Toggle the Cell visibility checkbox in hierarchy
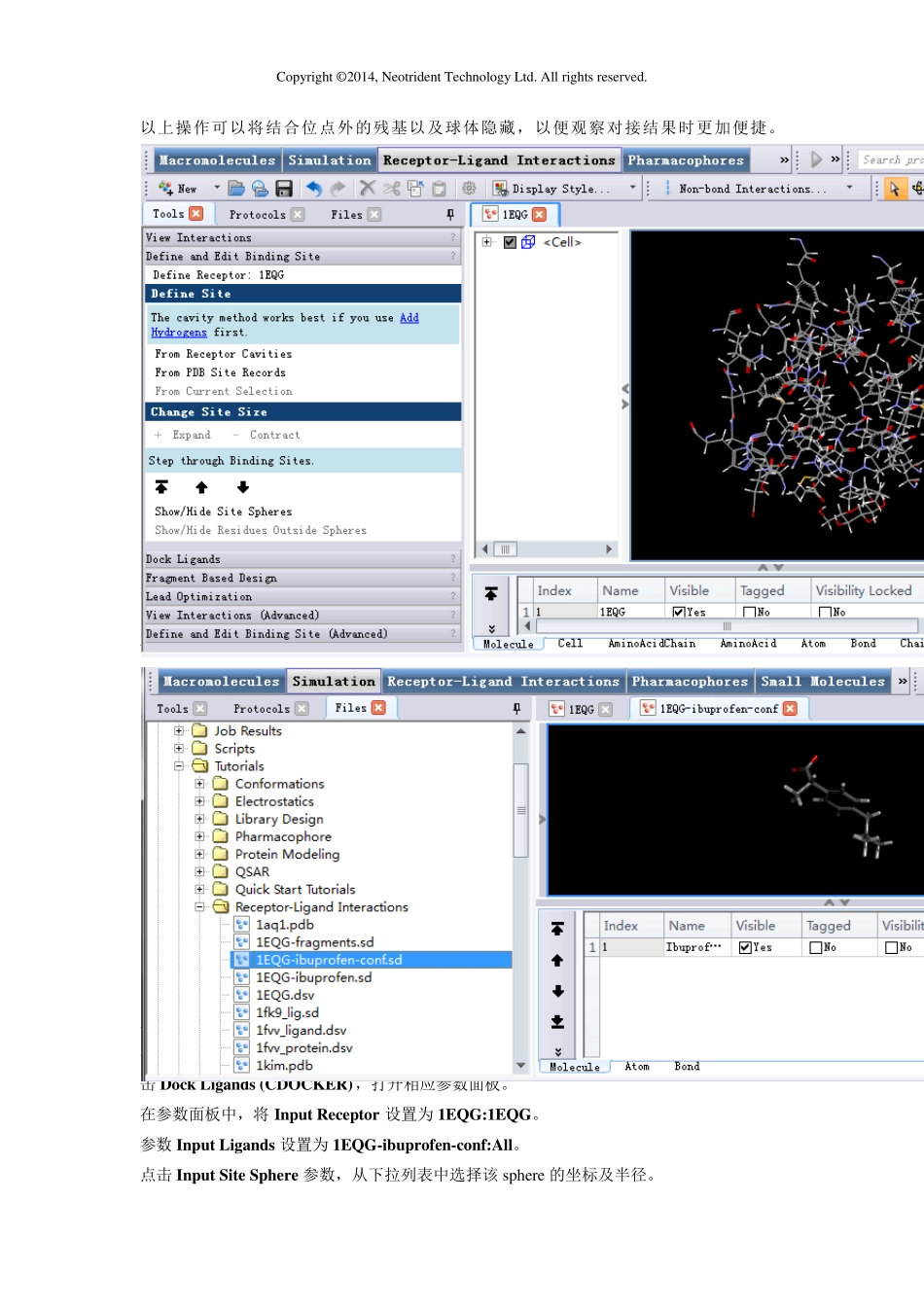The height and width of the screenshot is (1307, 924). (510, 242)
